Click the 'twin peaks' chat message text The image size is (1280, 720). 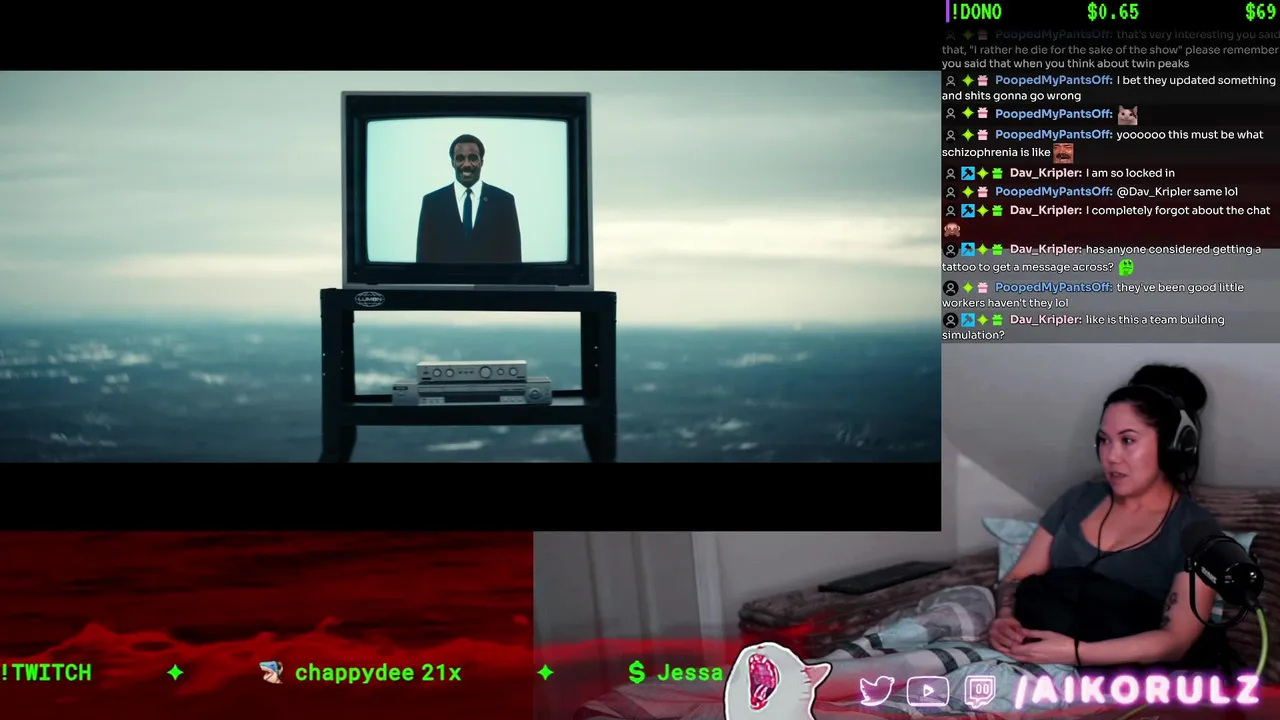(x=1110, y=49)
